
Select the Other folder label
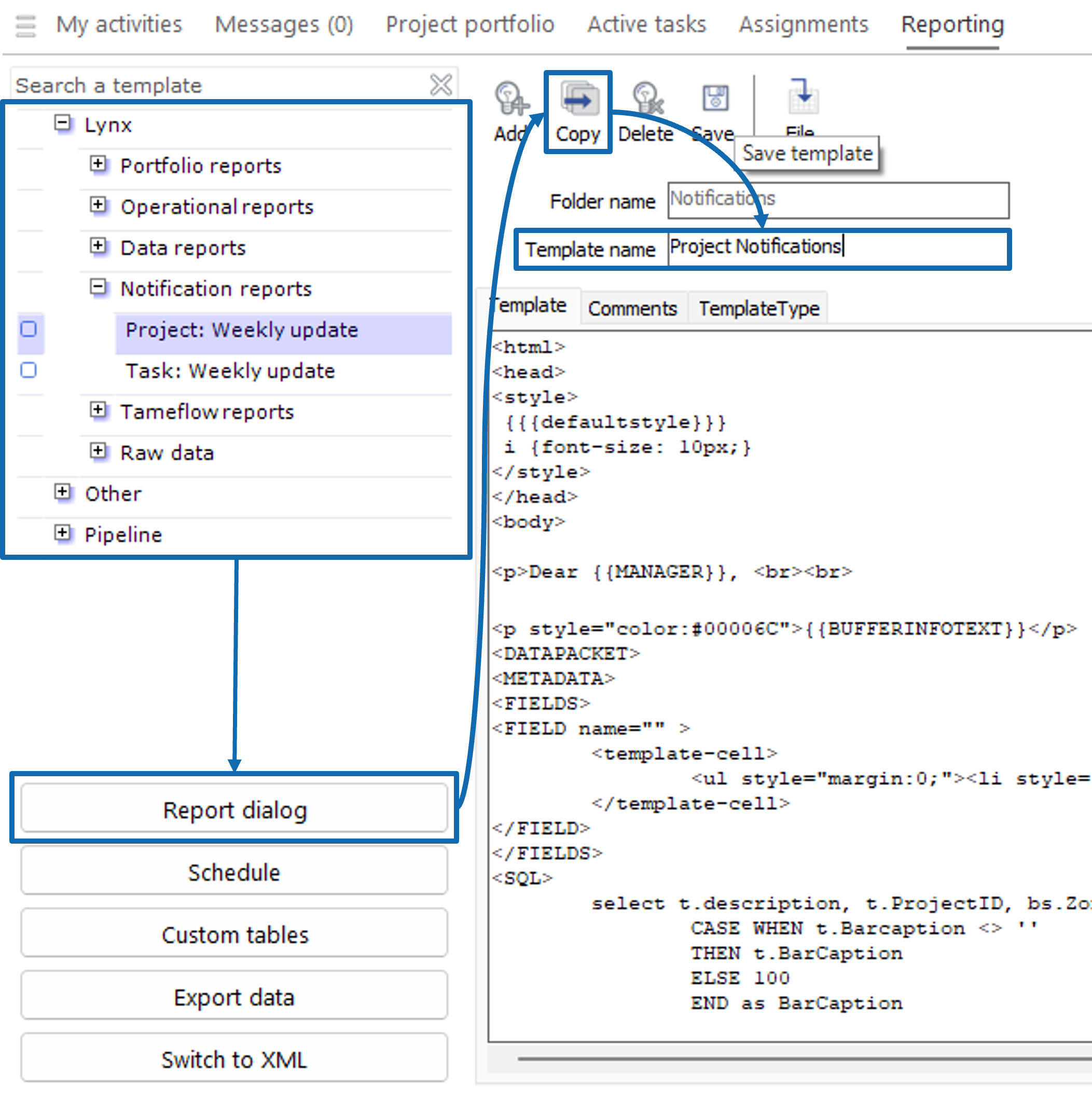[113, 493]
